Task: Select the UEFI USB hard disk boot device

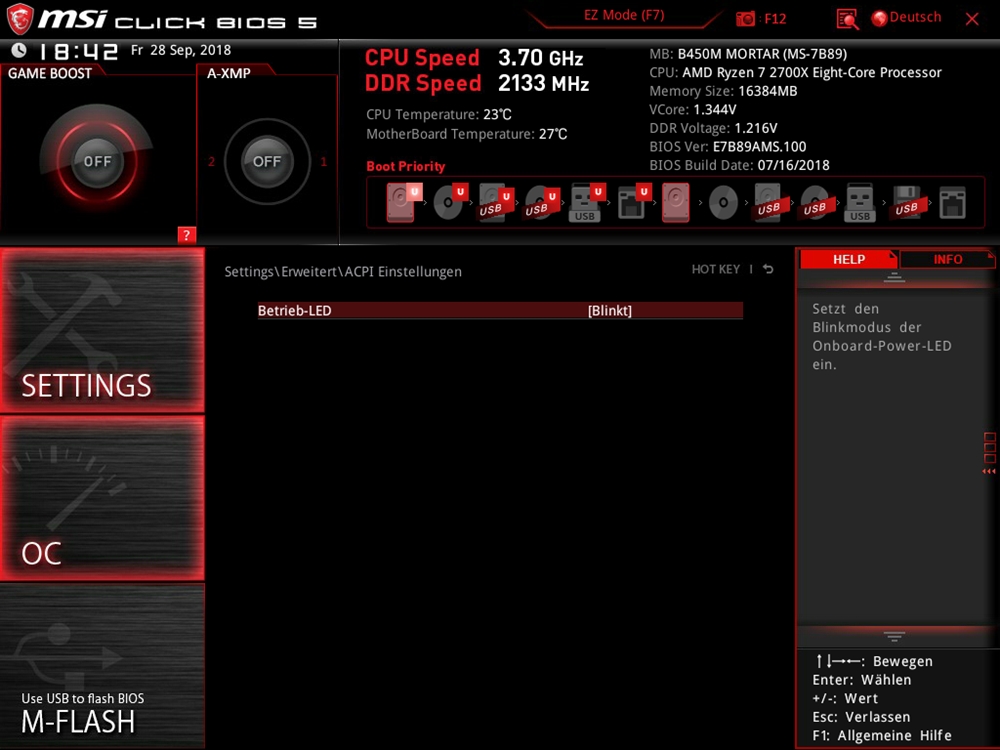Action: [x=496, y=203]
